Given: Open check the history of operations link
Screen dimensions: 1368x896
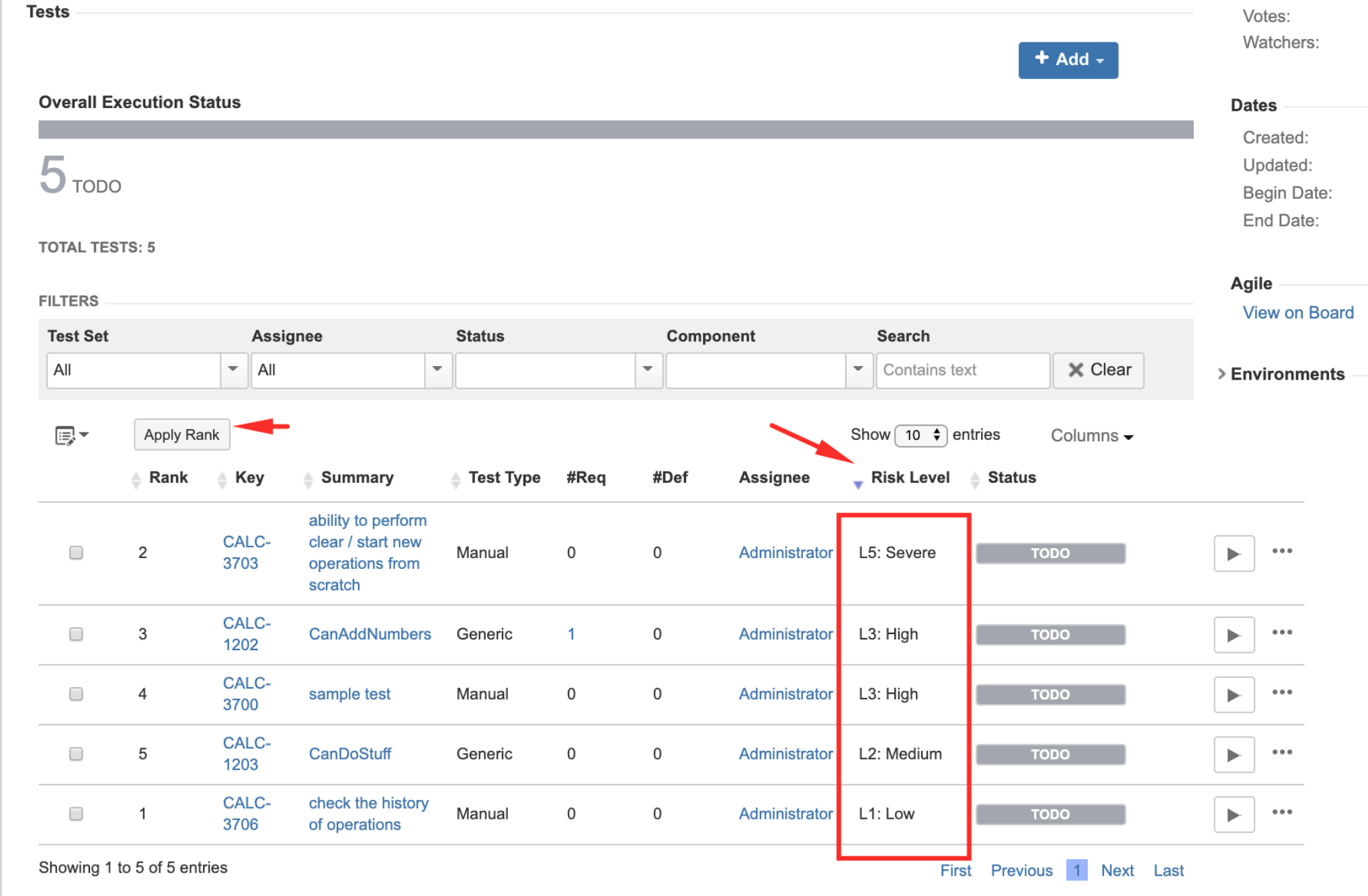Looking at the screenshot, I should pyautogui.click(x=368, y=813).
